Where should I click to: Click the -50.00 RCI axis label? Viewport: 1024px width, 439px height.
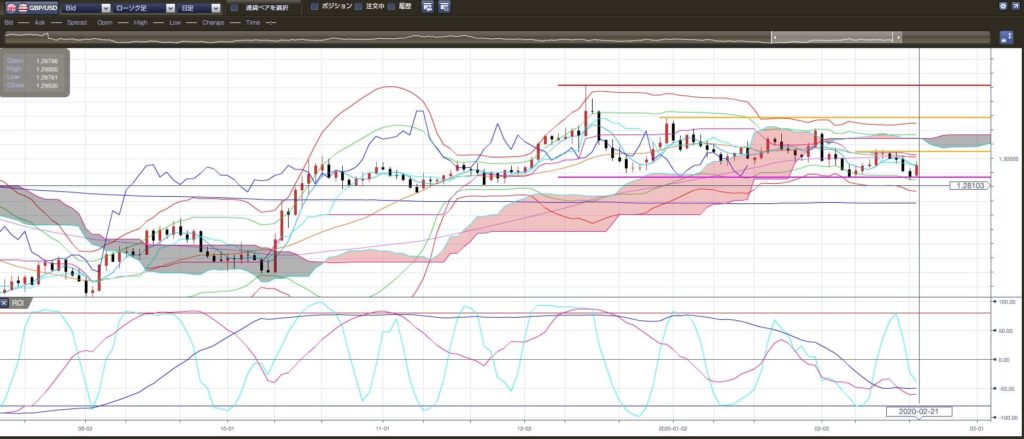click(1008, 389)
